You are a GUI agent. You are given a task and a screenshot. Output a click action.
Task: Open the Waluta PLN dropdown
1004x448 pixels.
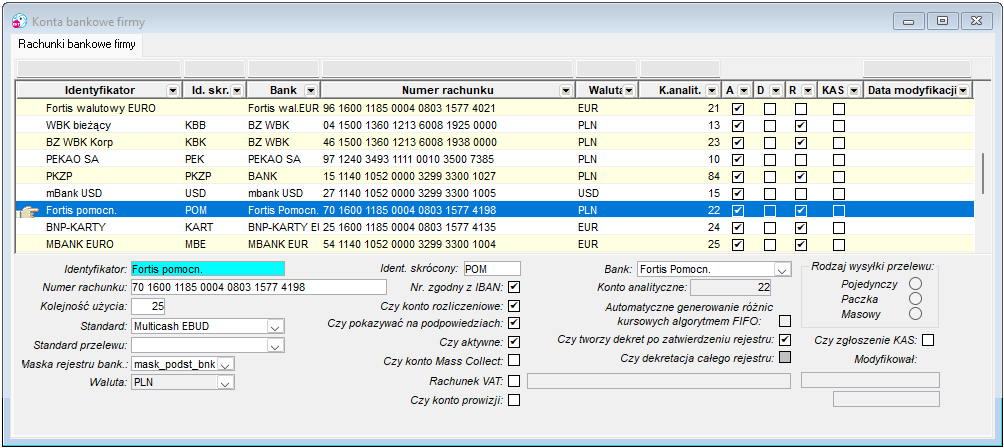[x=224, y=383]
